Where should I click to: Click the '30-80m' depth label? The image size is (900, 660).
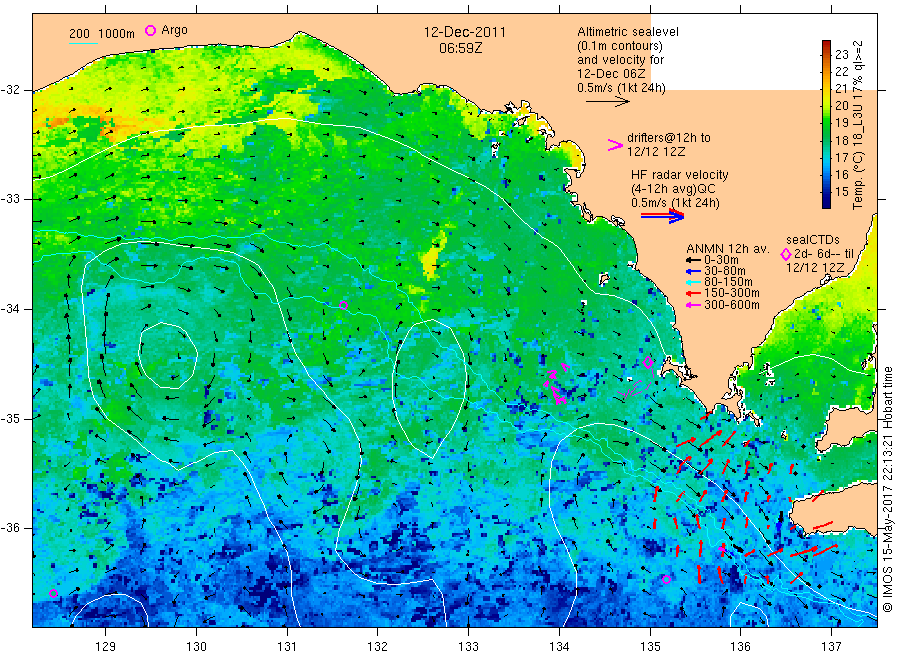(x=725, y=271)
